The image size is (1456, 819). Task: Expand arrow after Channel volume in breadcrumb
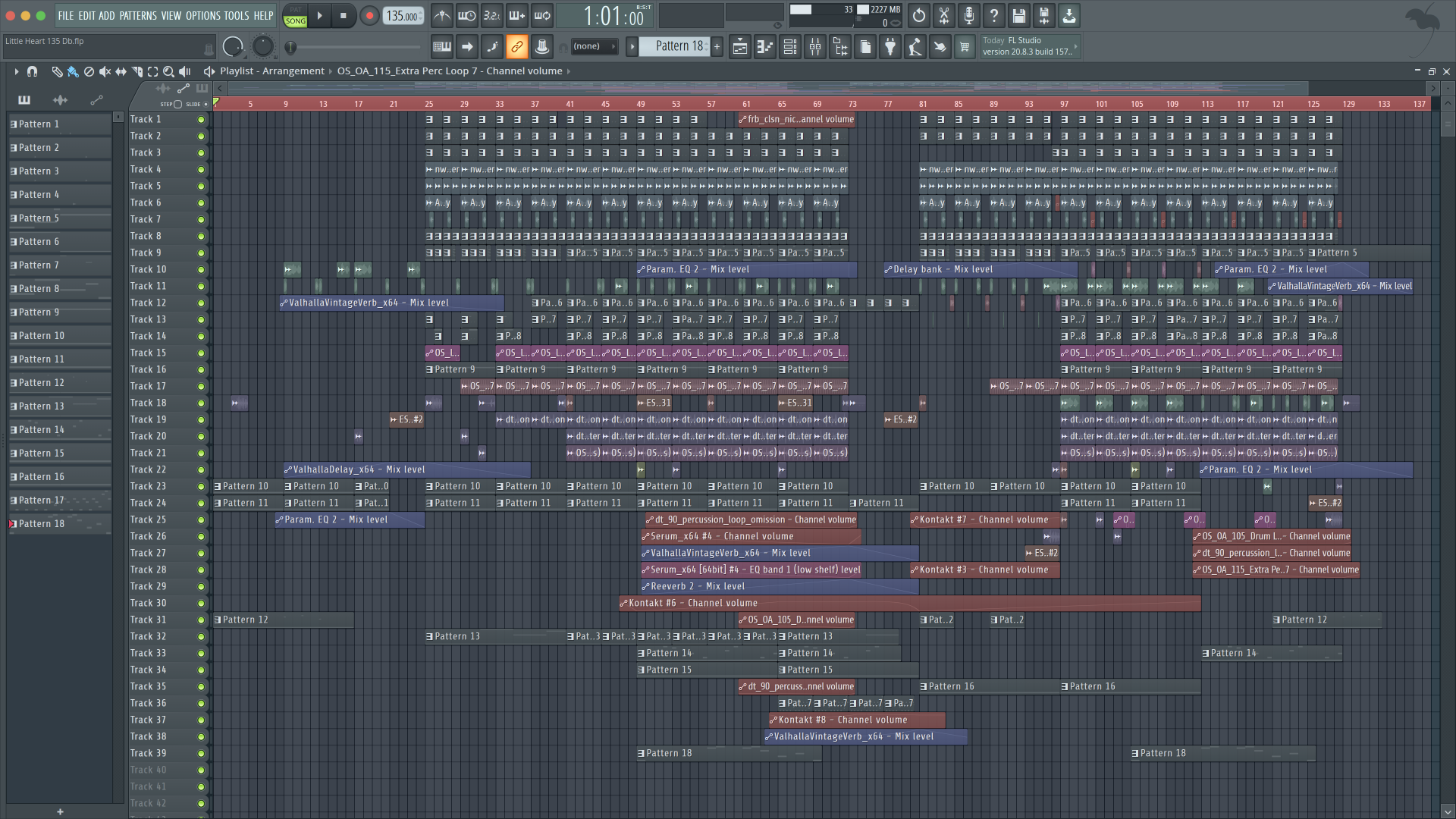[x=569, y=71]
